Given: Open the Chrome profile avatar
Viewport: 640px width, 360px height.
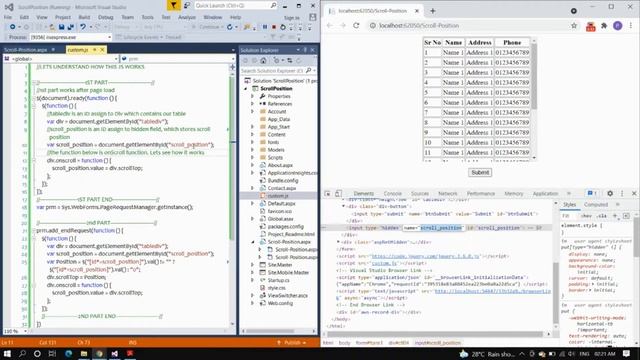Looking at the screenshot, I should tap(618, 26).
